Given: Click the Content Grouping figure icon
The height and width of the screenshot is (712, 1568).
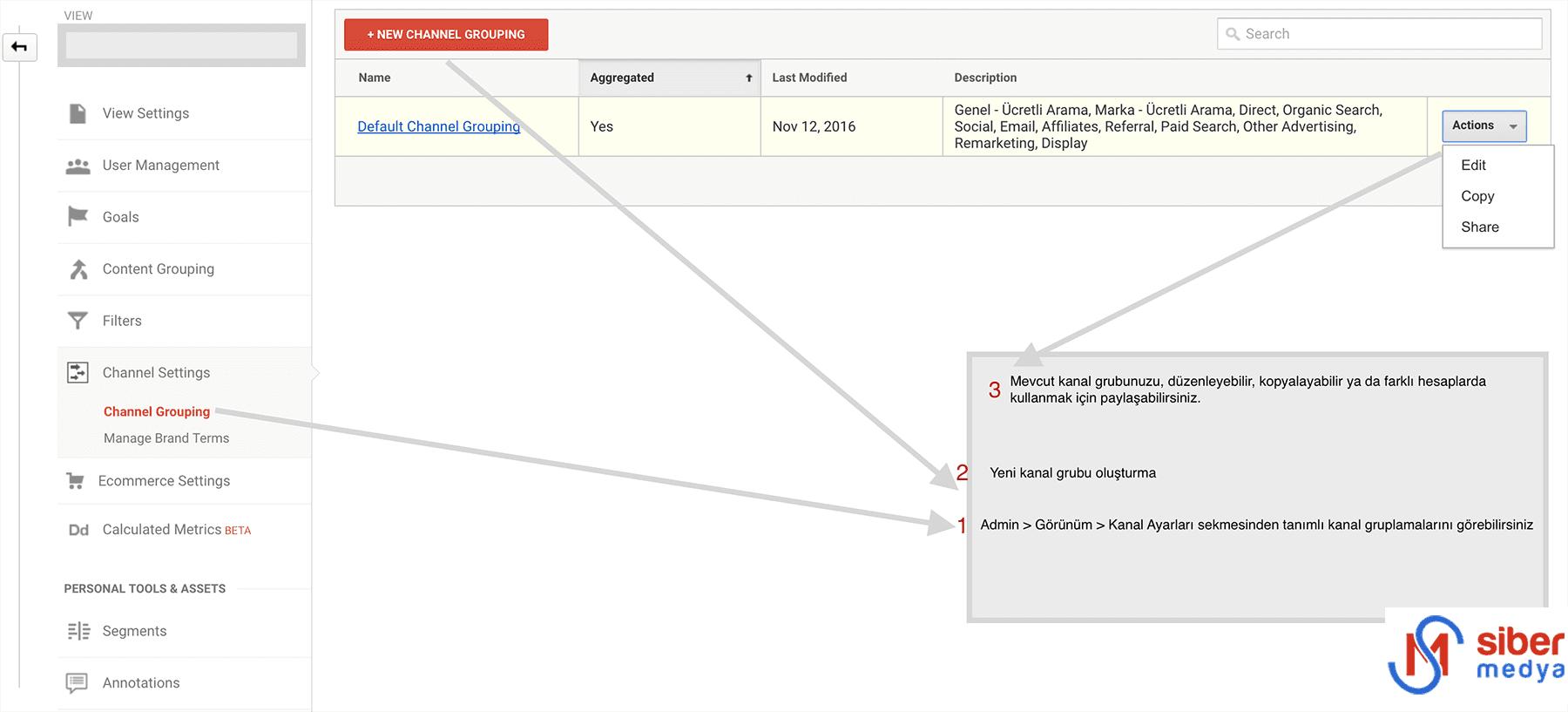Looking at the screenshot, I should tap(78, 269).
